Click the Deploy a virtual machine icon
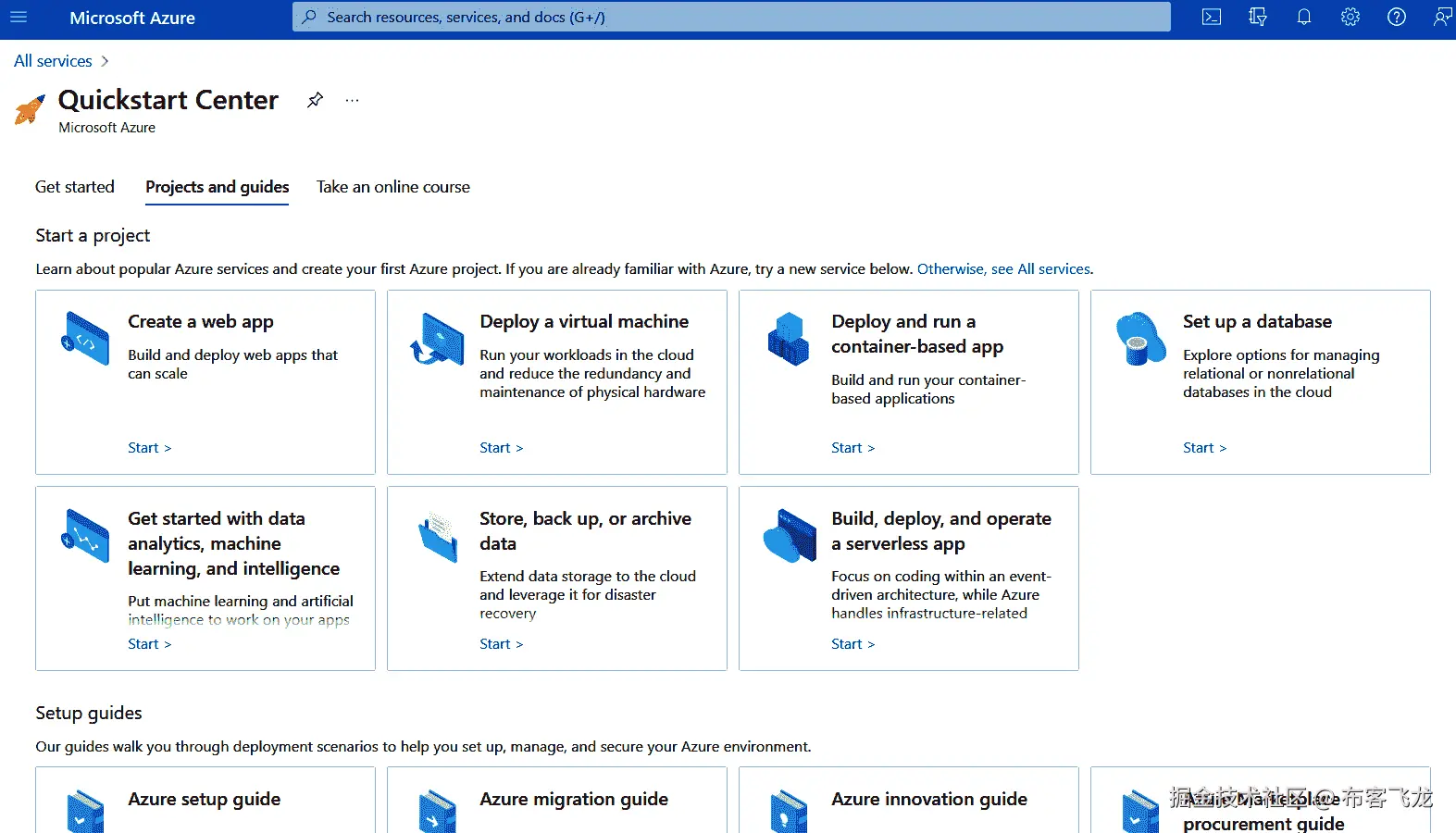 tap(437, 339)
